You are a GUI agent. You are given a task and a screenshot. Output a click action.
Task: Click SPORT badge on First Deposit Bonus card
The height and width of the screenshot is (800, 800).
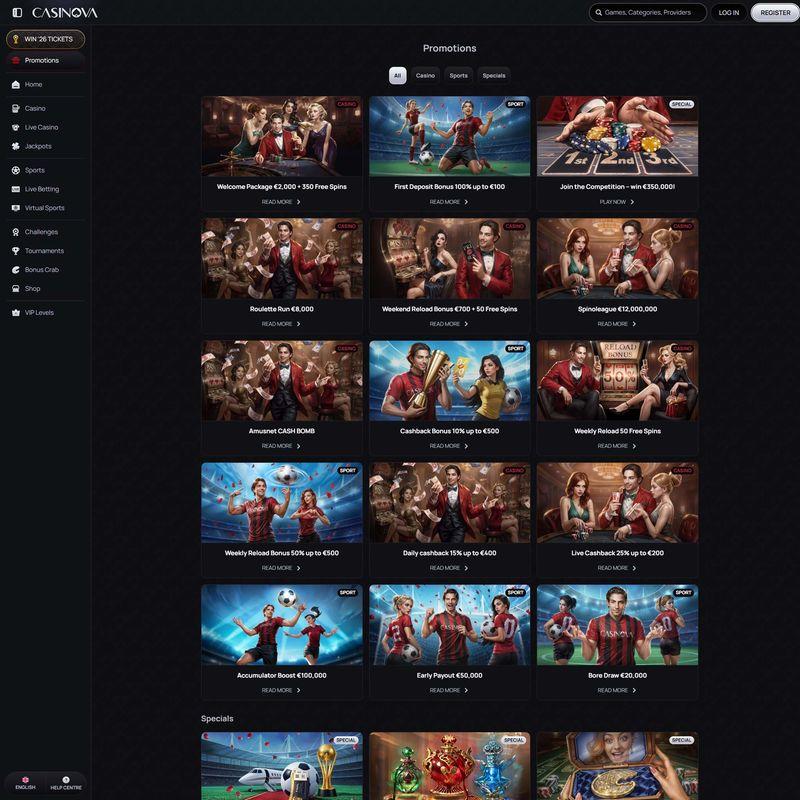point(515,104)
